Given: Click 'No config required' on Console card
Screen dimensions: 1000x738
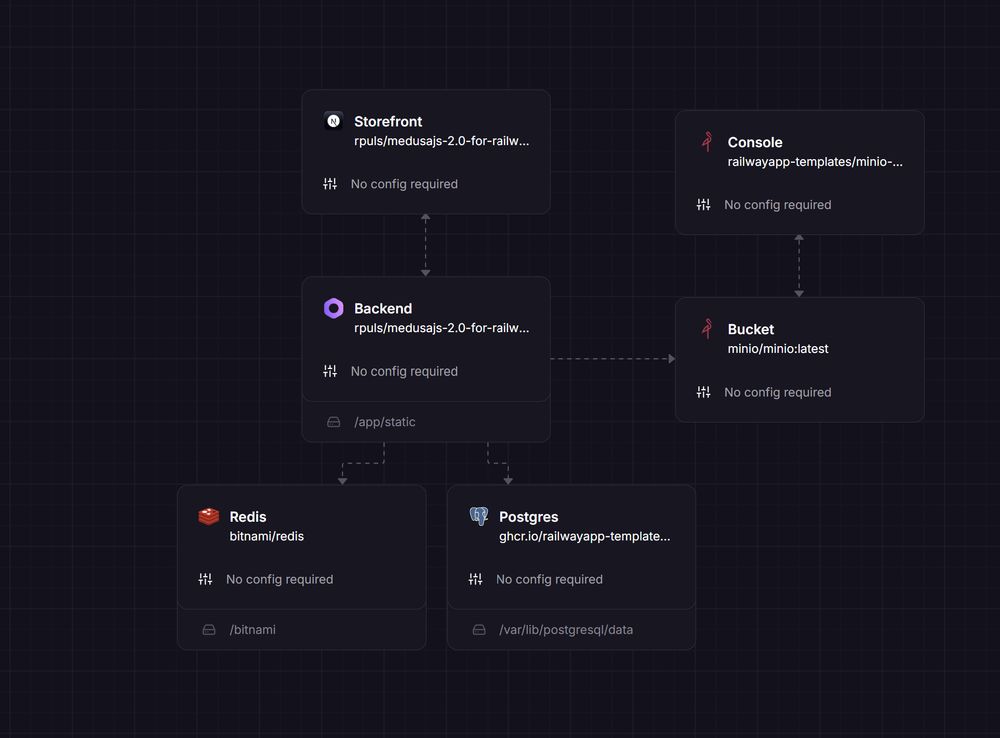Looking at the screenshot, I should pyautogui.click(x=777, y=205).
